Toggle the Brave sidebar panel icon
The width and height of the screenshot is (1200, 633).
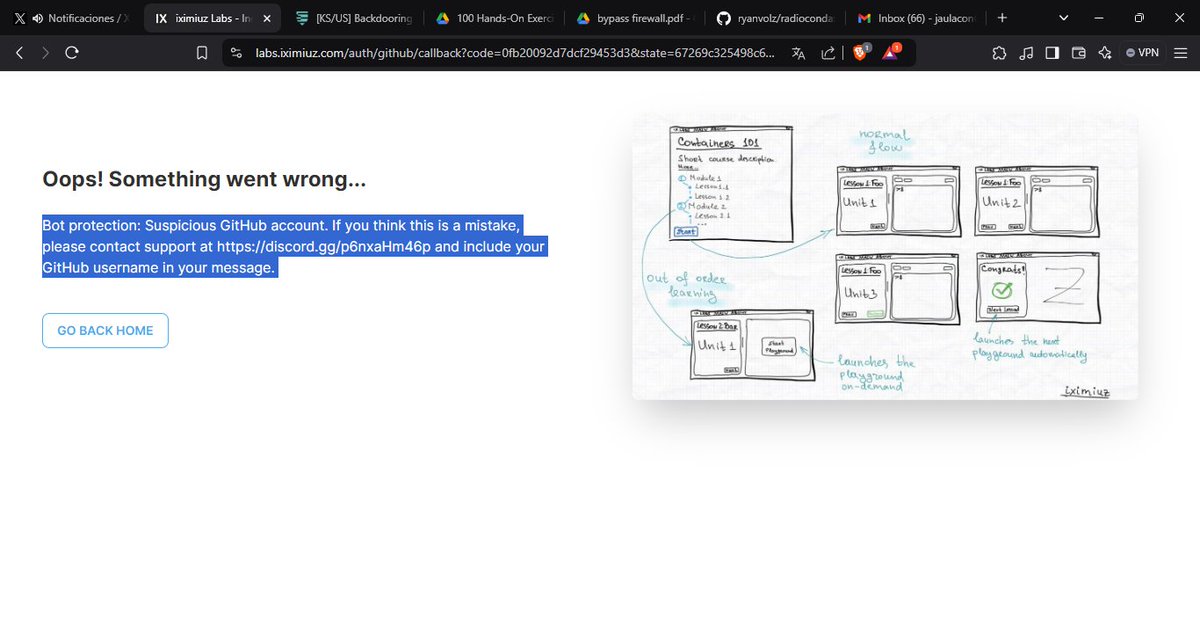coord(1052,52)
